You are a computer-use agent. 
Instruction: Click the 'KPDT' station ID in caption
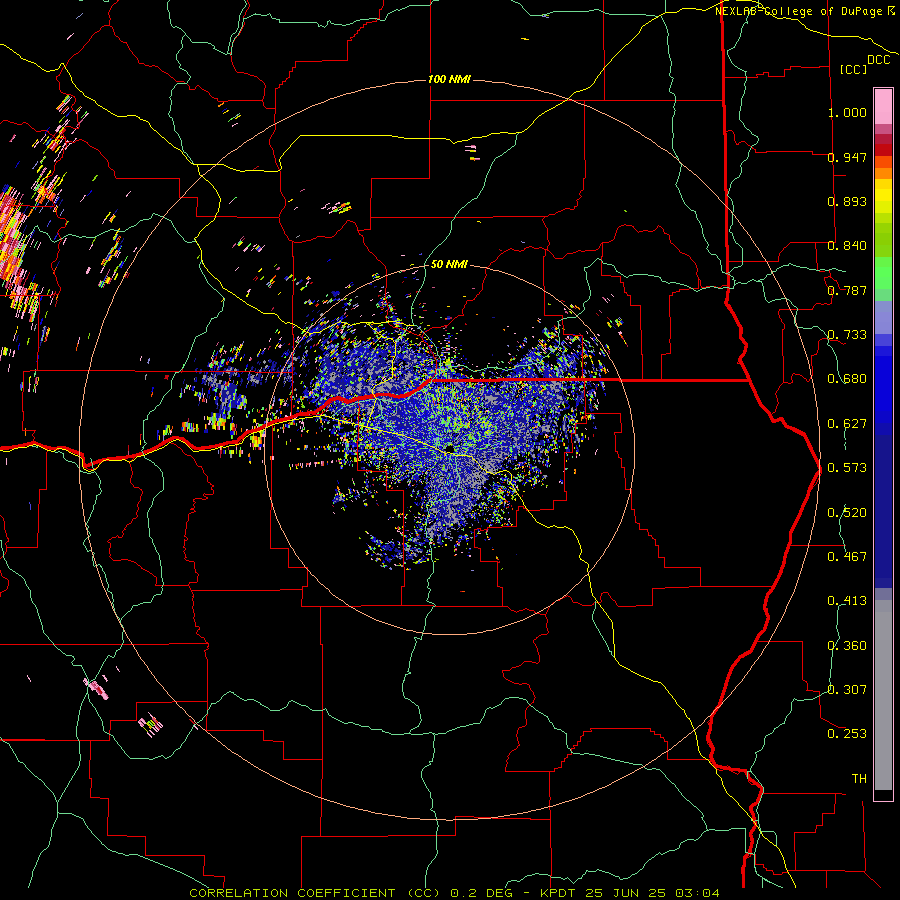pyautogui.click(x=559, y=893)
